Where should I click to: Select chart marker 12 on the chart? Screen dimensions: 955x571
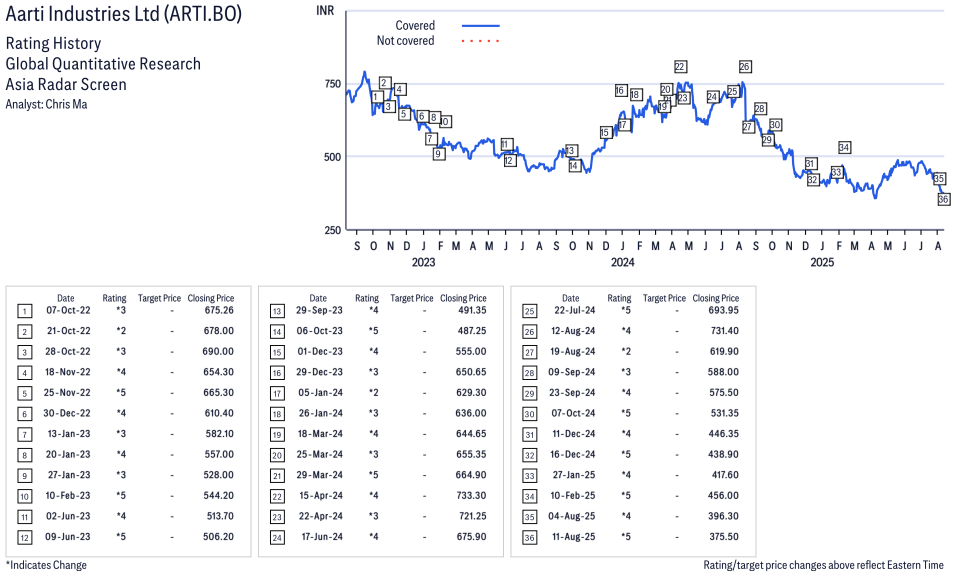pyautogui.click(x=510, y=160)
